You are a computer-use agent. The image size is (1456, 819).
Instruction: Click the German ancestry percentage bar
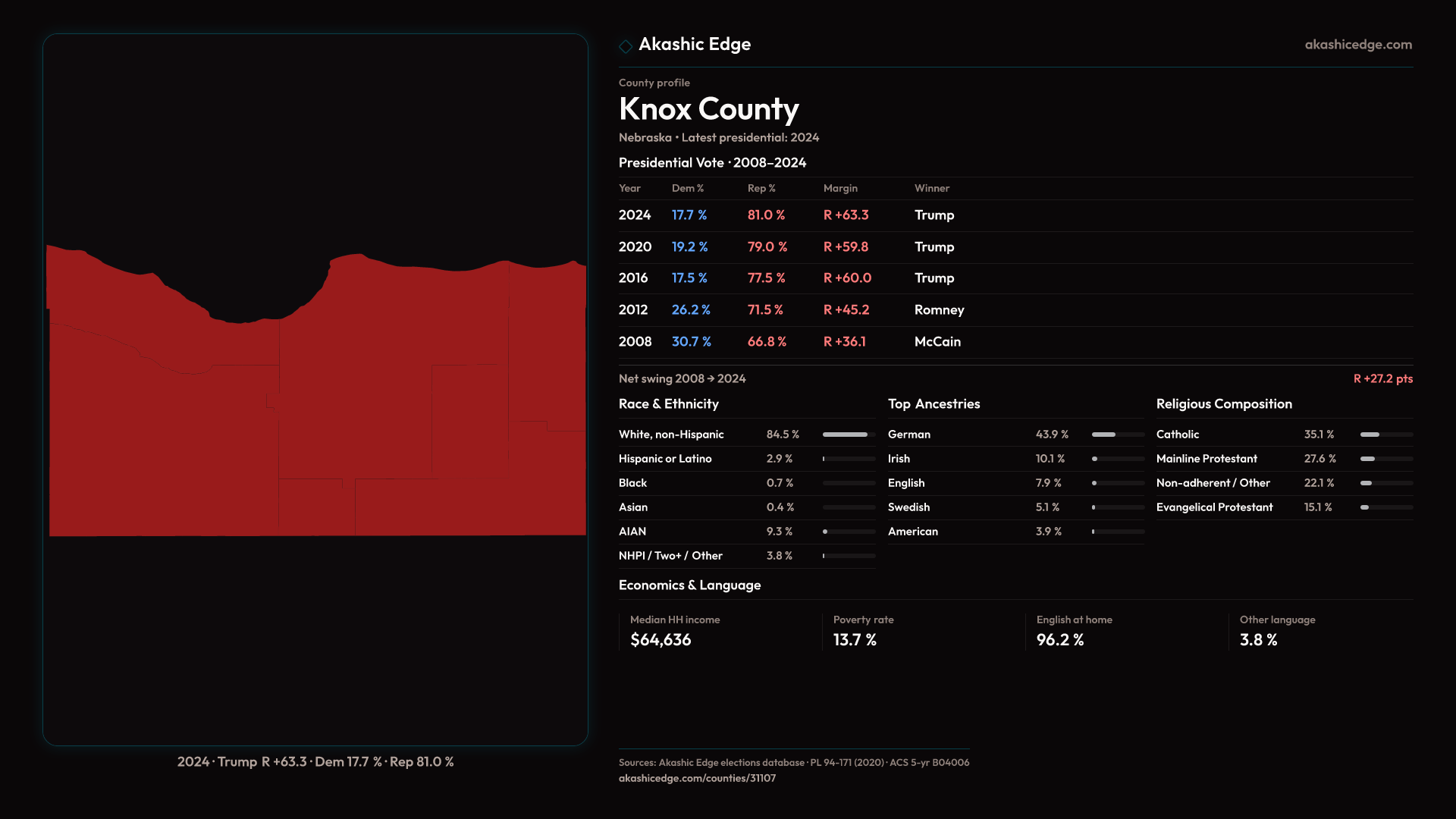click(x=1118, y=435)
